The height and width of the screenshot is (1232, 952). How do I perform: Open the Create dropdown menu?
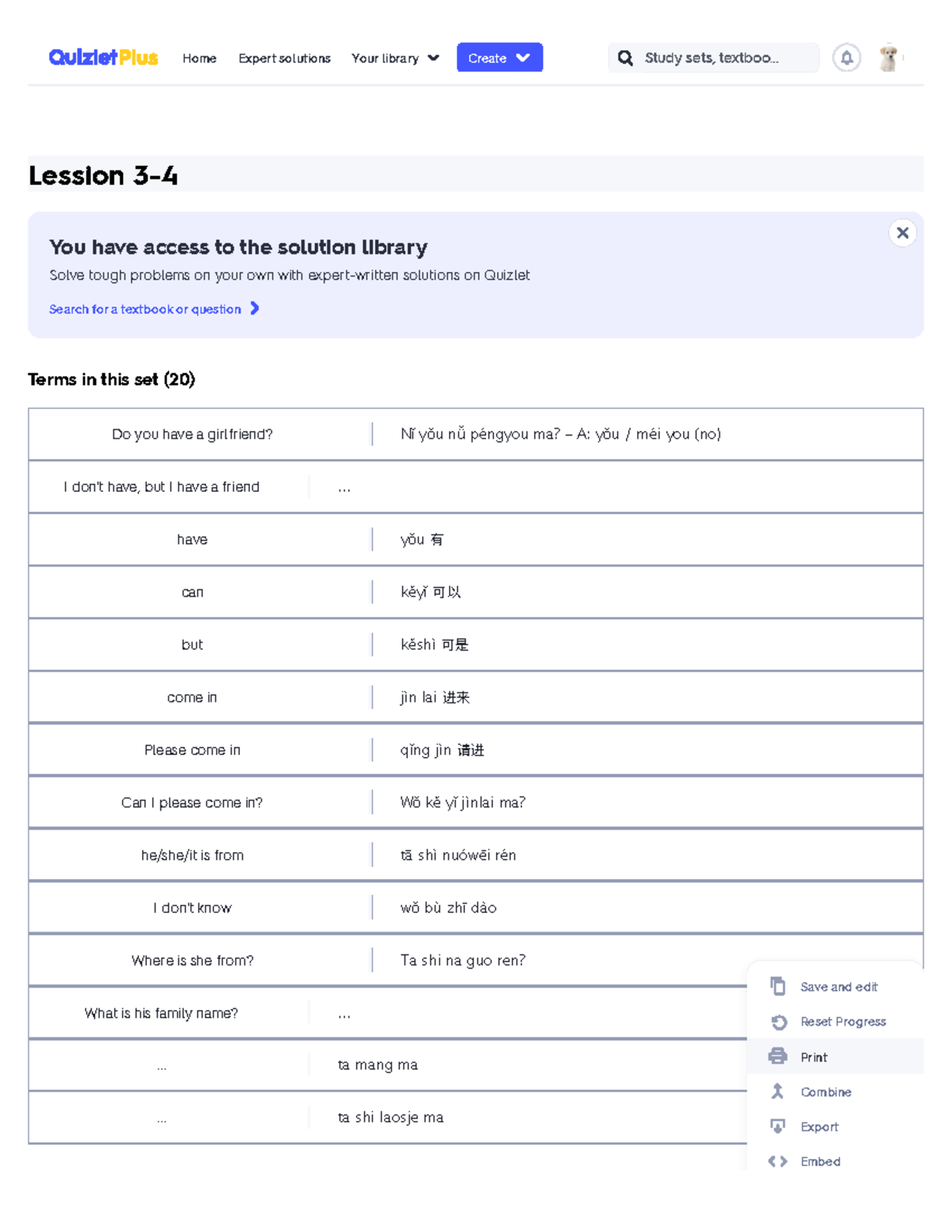click(499, 57)
